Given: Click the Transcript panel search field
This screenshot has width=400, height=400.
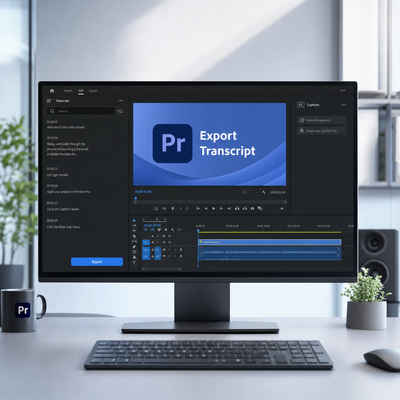Looking at the screenshot, I should (81, 111).
